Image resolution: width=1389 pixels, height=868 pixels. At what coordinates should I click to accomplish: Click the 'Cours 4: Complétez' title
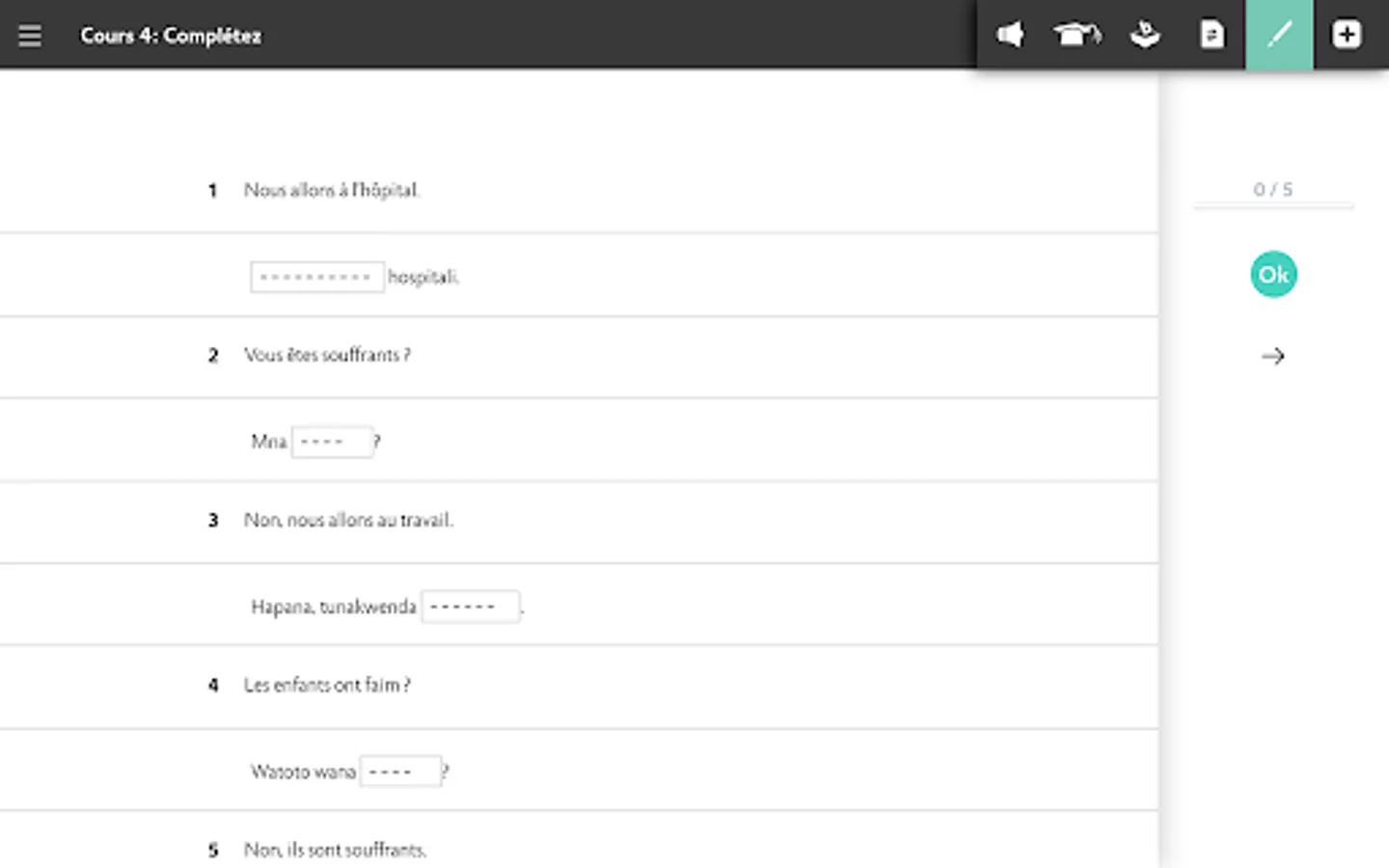(171, 36)
